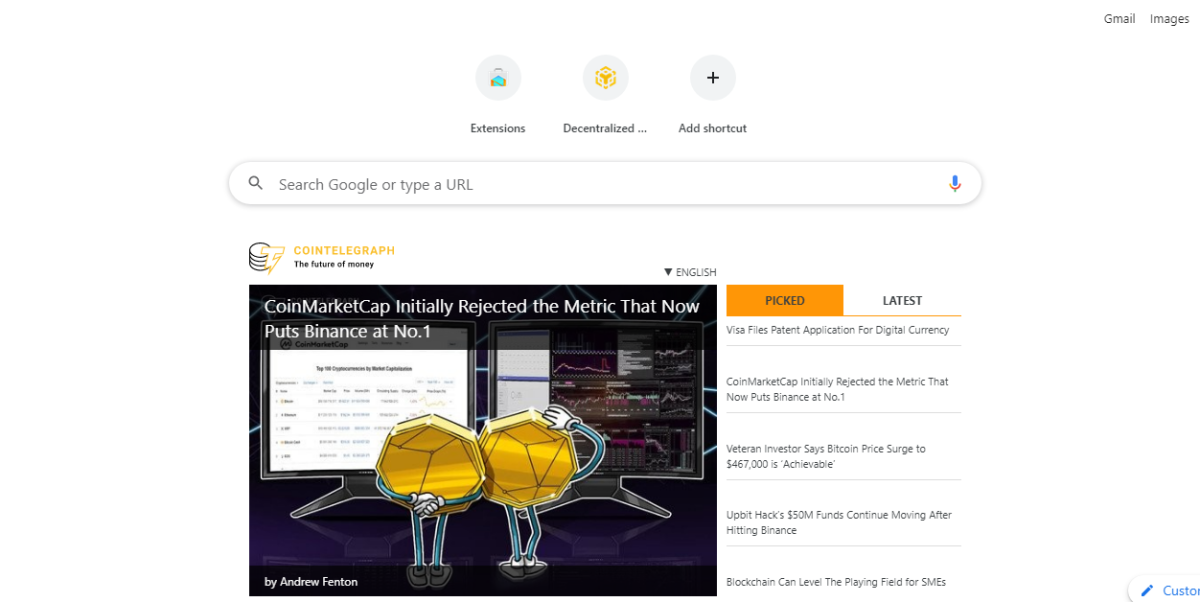Open Veteran Investor Bitcoin Price Surge article
The image size is (1200, 602).
[x=826, y=456]
